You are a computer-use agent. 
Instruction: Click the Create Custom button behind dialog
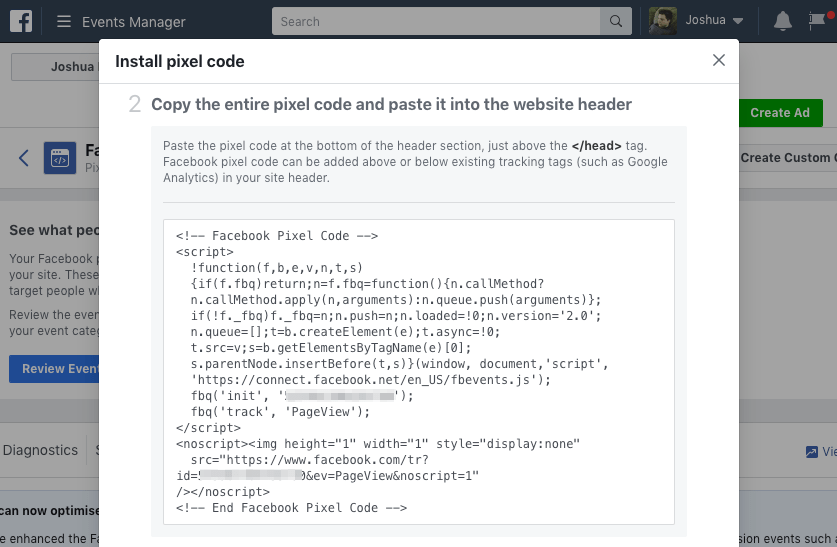(788, 158)
